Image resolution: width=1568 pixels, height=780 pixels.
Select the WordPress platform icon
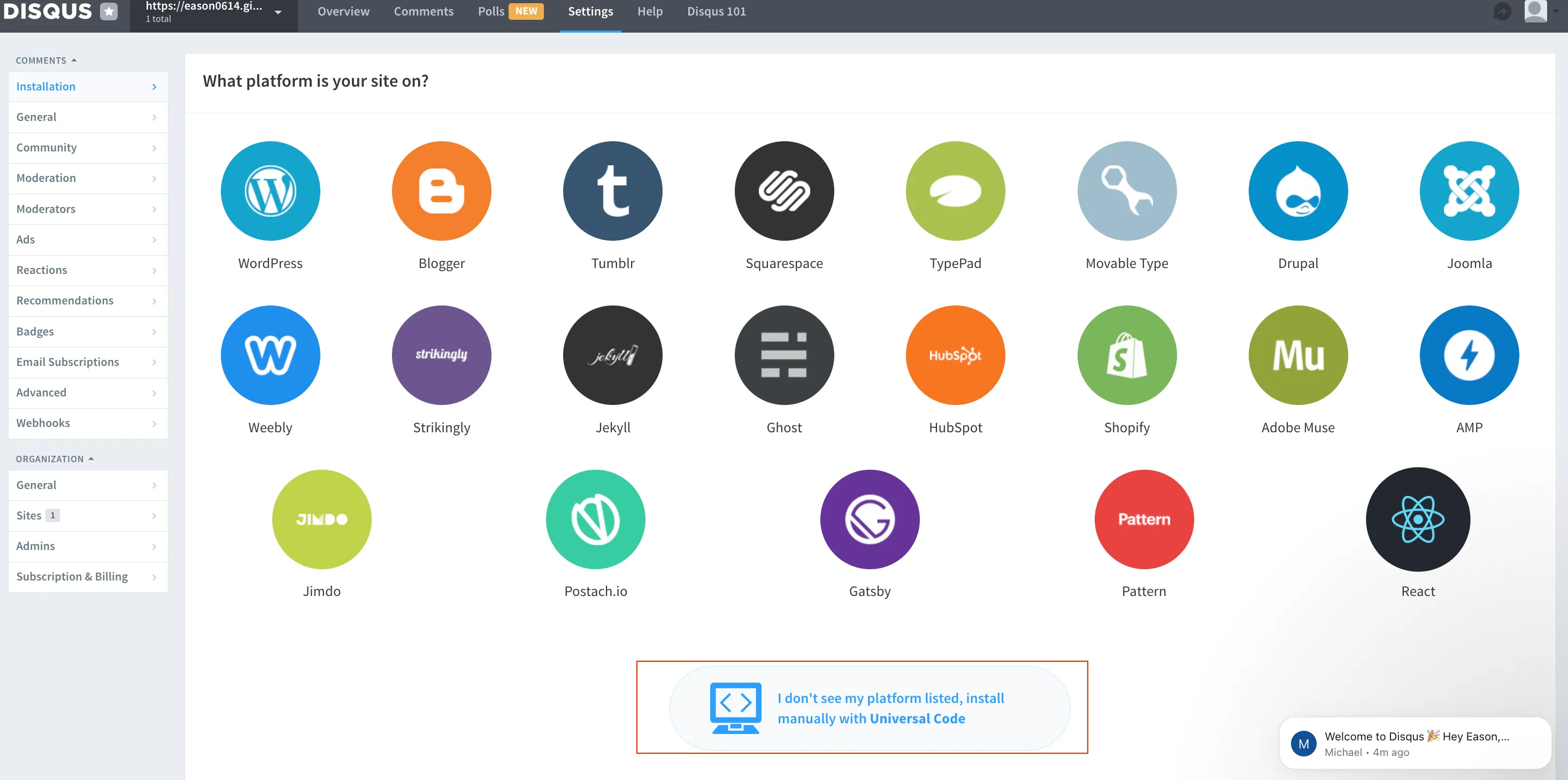pos(270,190)
